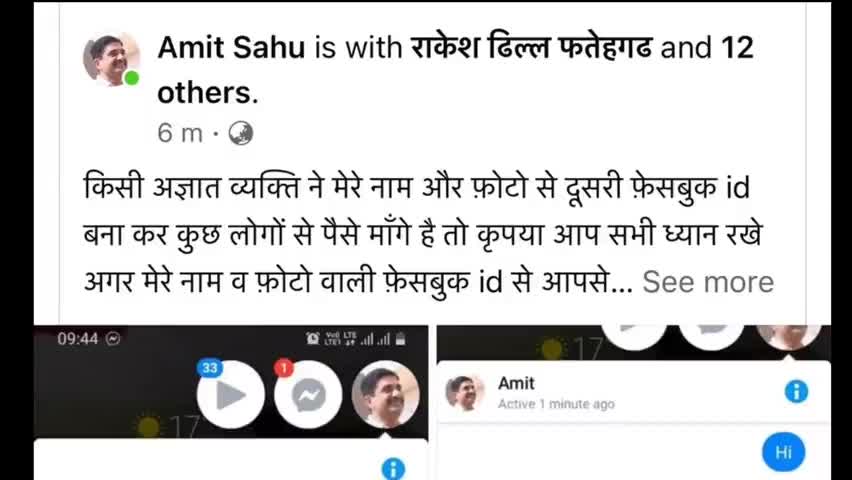The image size is (852, 480).
Task: Tap the play chat head with 33 badge
Action: point(230,395)
